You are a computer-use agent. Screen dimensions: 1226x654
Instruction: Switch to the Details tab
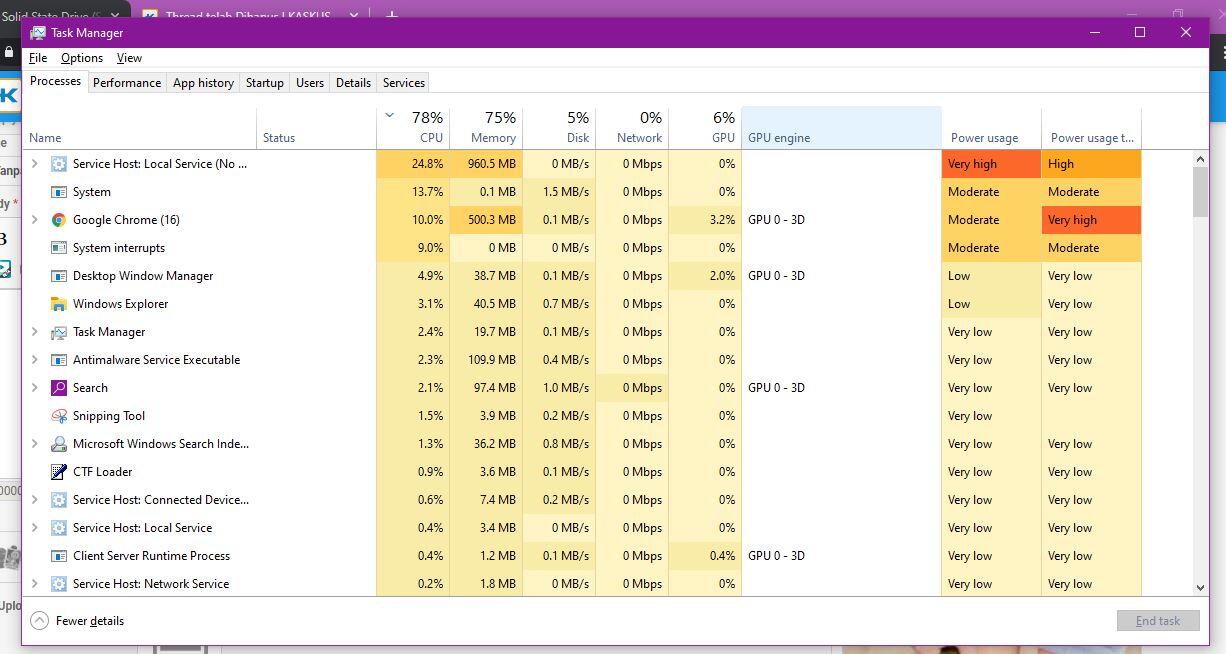[x=353, y=83]
